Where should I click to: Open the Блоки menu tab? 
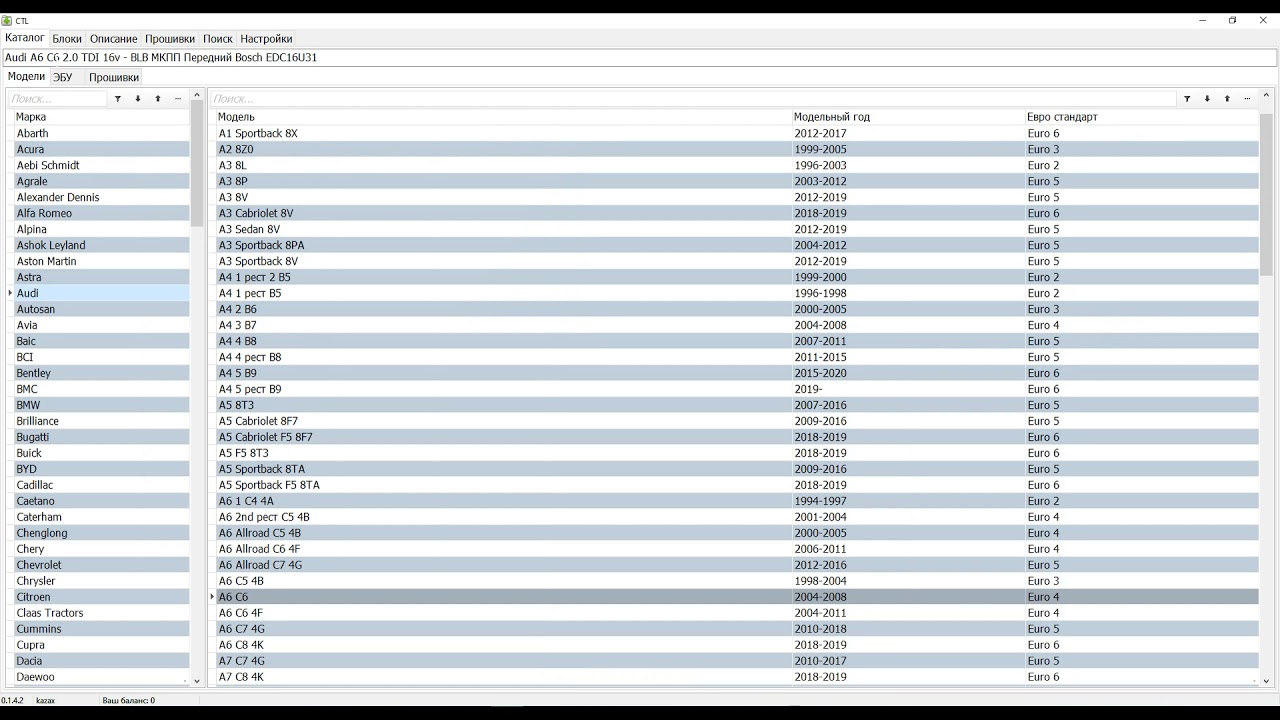67,39
